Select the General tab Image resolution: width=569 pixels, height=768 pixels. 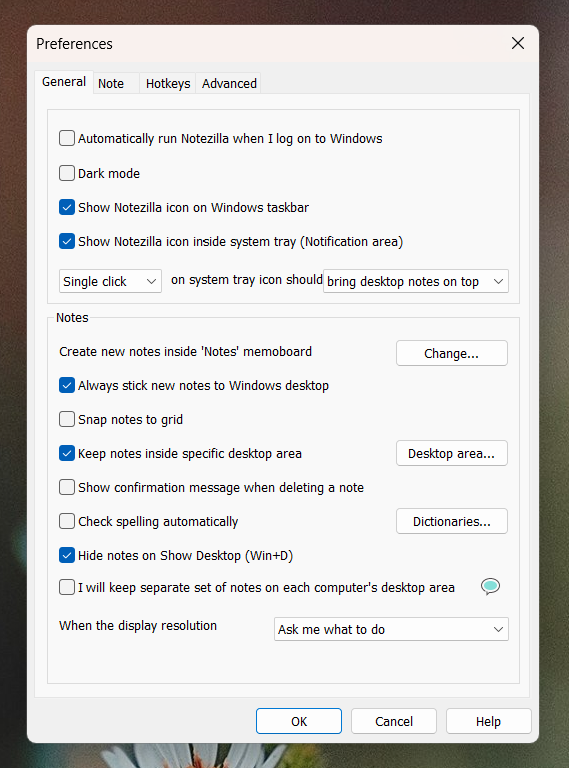pos(64,82)
